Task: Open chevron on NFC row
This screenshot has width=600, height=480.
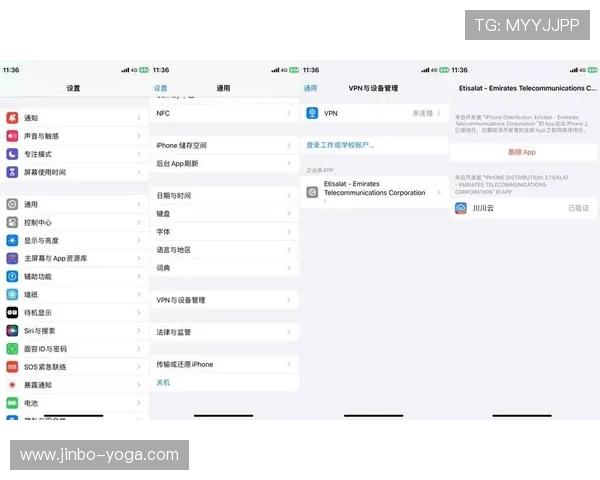Action: [289, 113]
